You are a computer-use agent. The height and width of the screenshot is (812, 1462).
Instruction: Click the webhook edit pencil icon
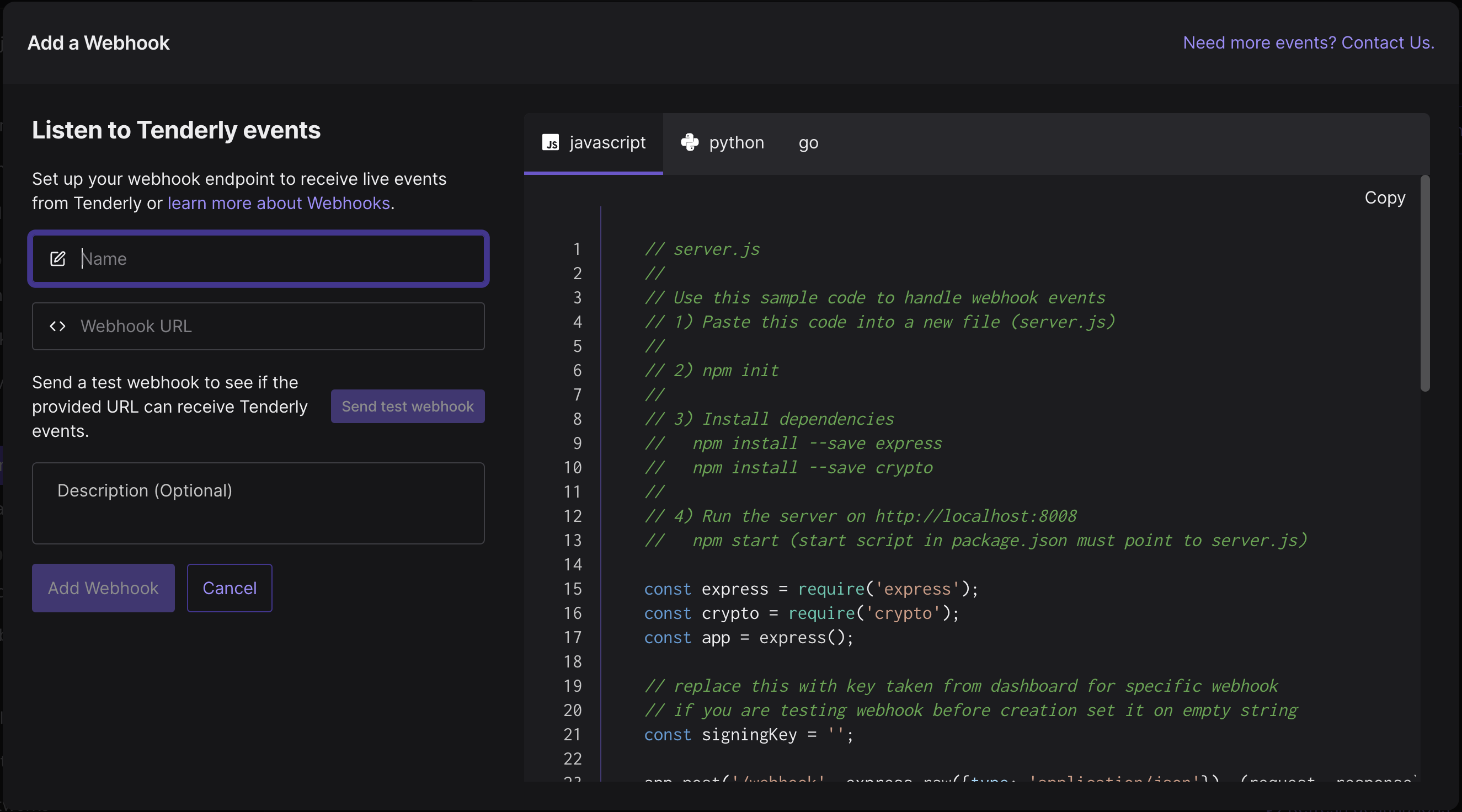(x=58, y=258)
